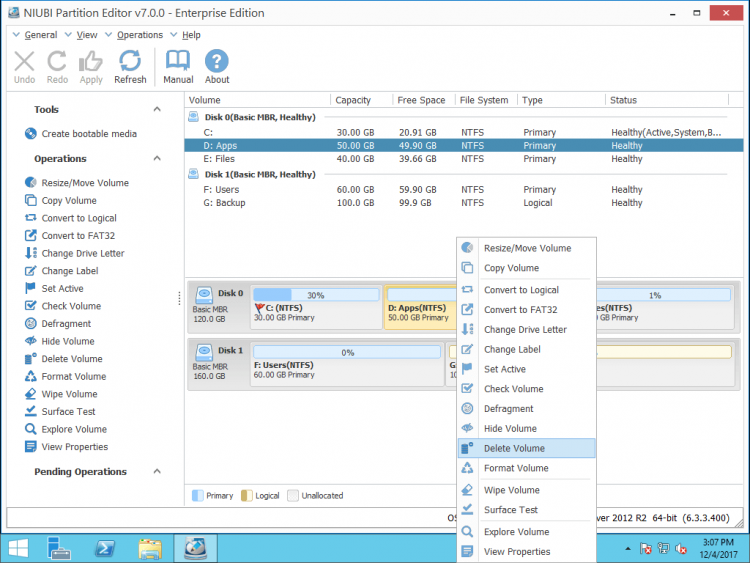Click the Windows Start button

(18, 548)
